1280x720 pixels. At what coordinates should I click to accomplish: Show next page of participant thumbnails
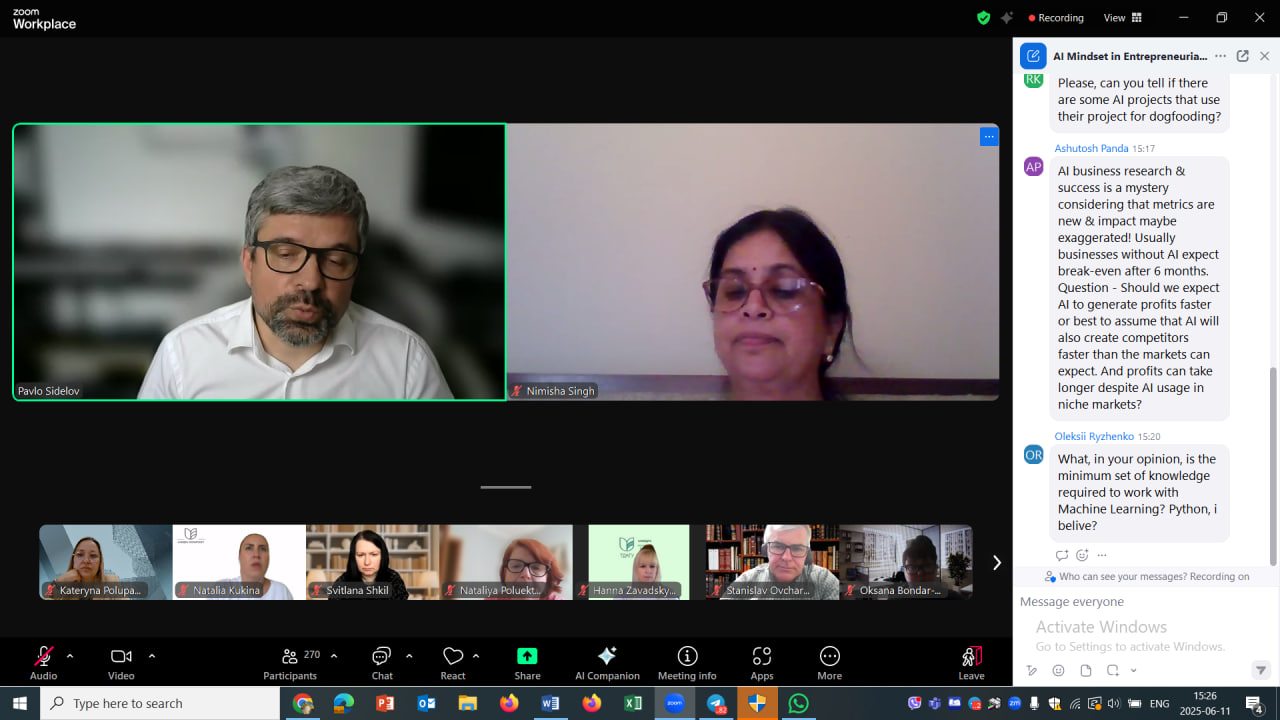pyautogui.click(x=996, y=562)
